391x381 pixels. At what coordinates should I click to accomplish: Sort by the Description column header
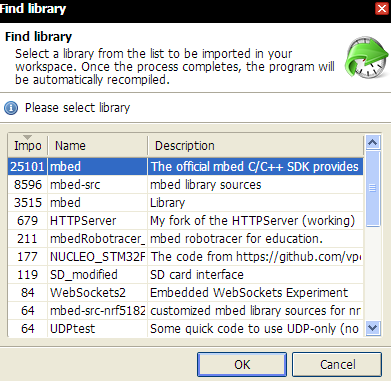coord(255,146)
